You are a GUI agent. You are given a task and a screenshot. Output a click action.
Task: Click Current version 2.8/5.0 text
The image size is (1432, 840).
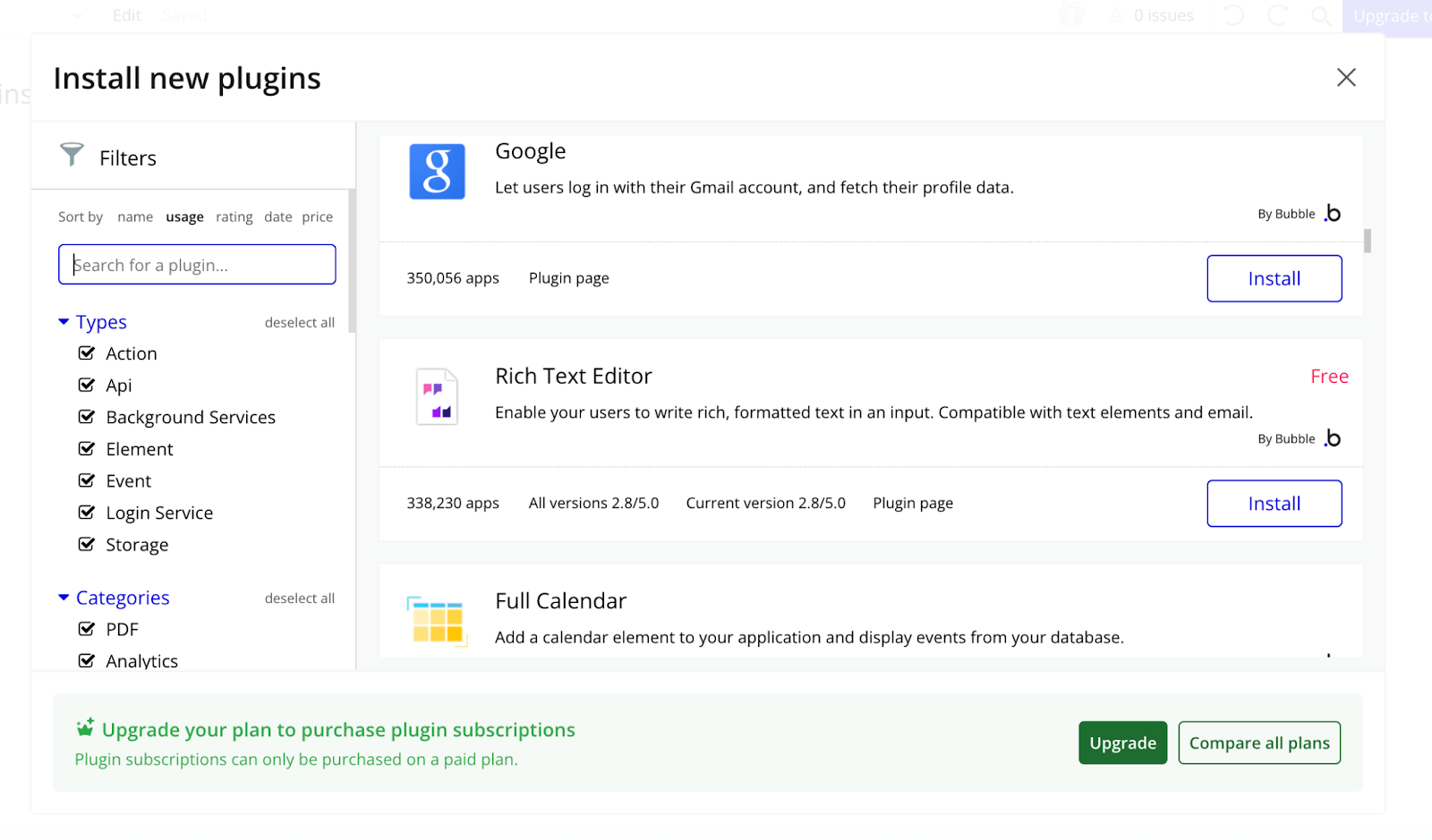tap(765, 503)
